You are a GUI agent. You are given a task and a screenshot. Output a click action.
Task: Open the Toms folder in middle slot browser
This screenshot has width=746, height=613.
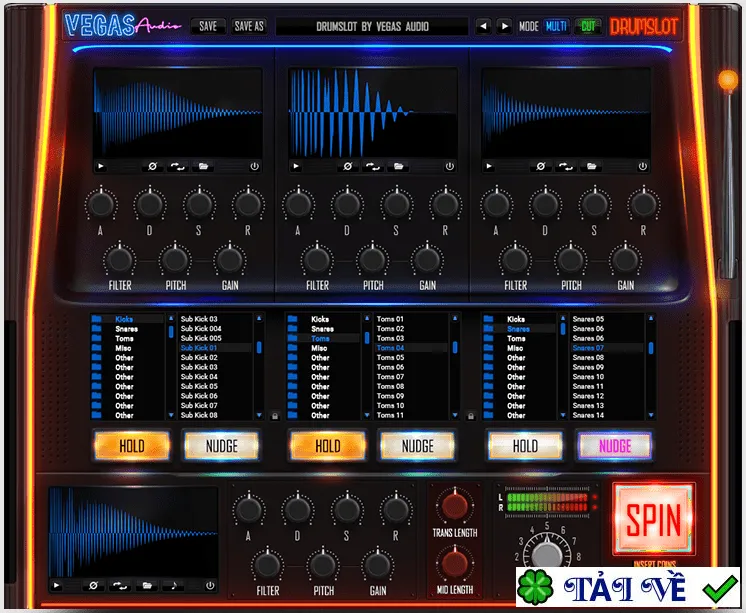coord(321,338)
